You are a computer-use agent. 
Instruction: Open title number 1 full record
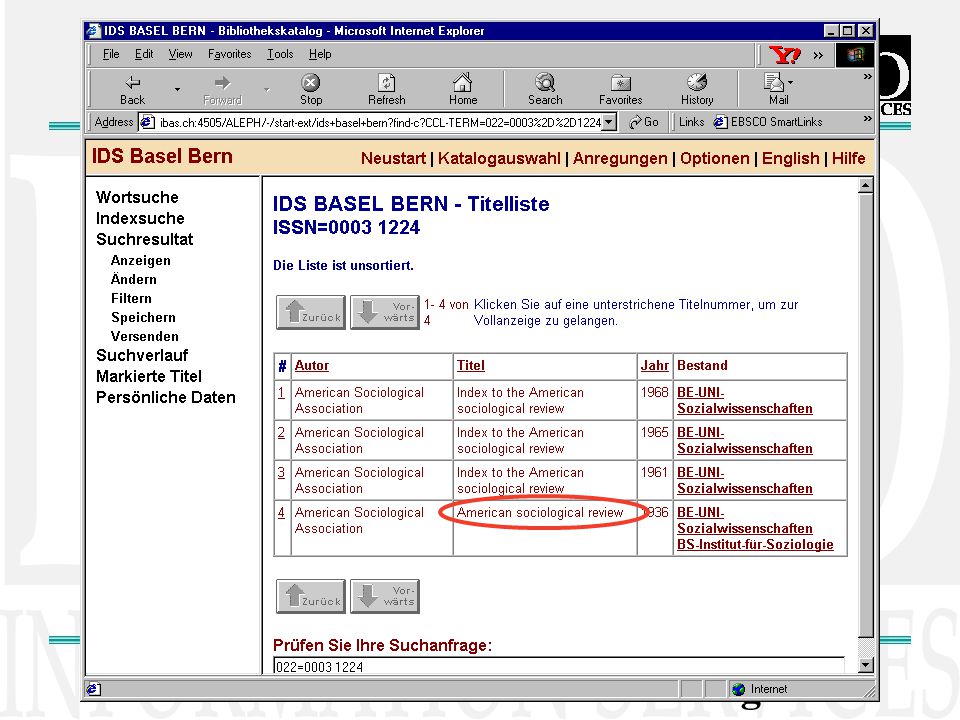pyautogui.click(x=281, y=392)
